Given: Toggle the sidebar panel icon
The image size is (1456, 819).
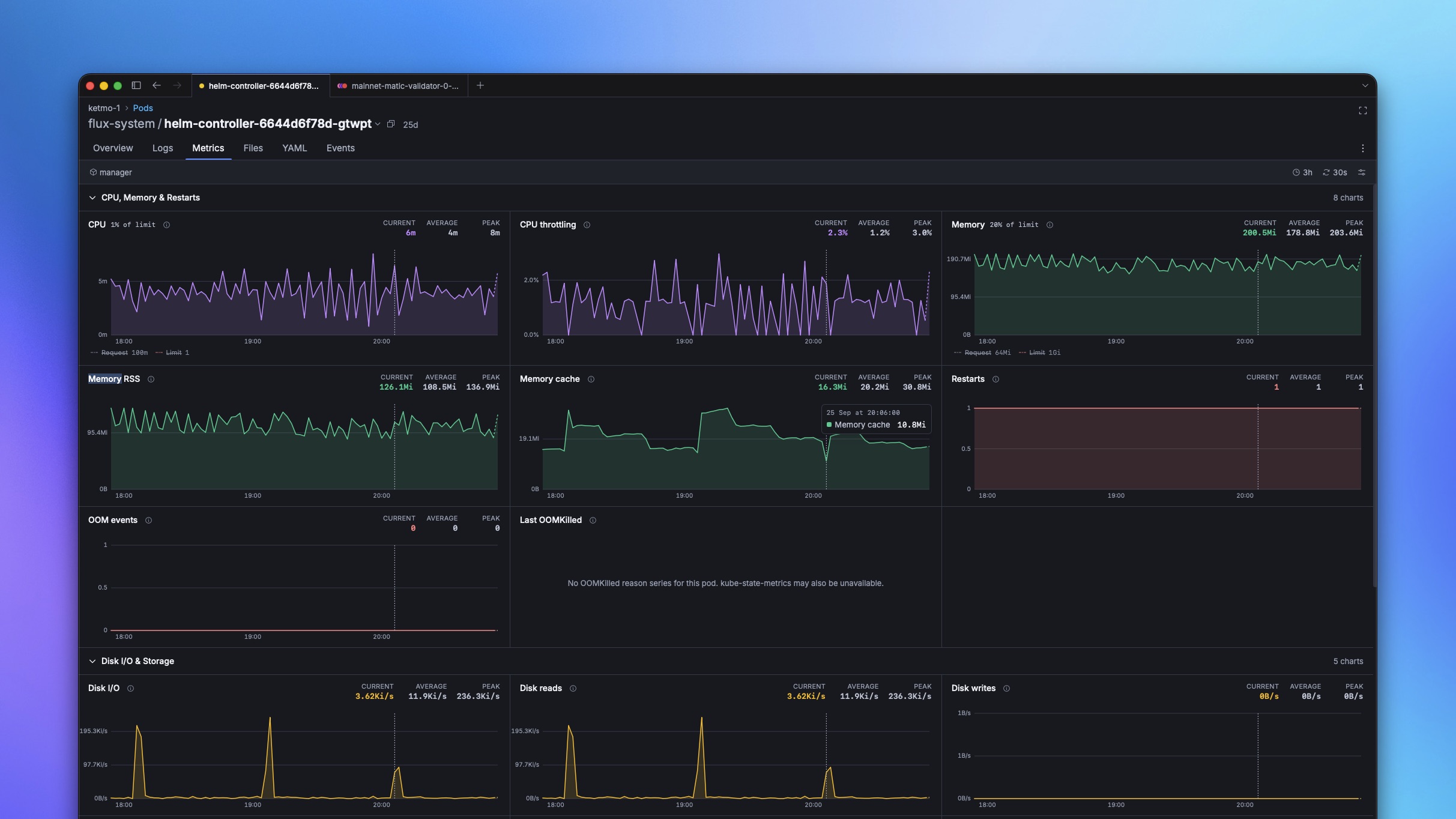Looking at the screenshot, I should coord(136,85).
